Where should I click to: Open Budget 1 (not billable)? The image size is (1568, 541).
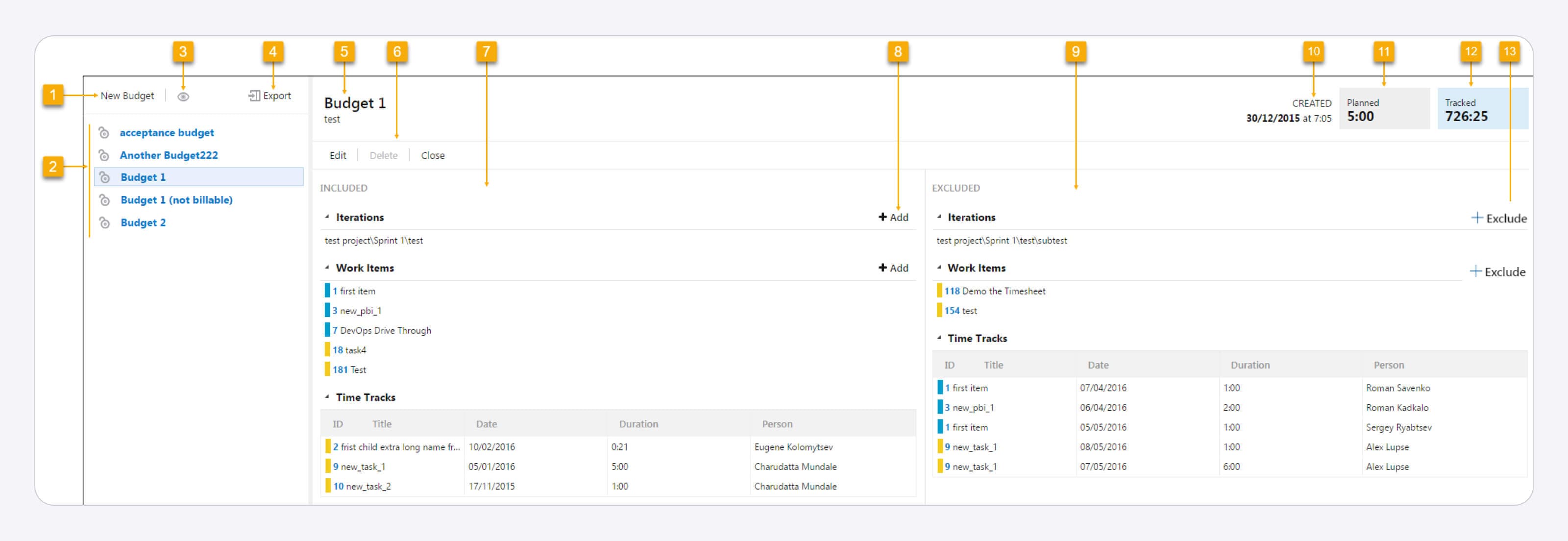(x=176, y=199)
